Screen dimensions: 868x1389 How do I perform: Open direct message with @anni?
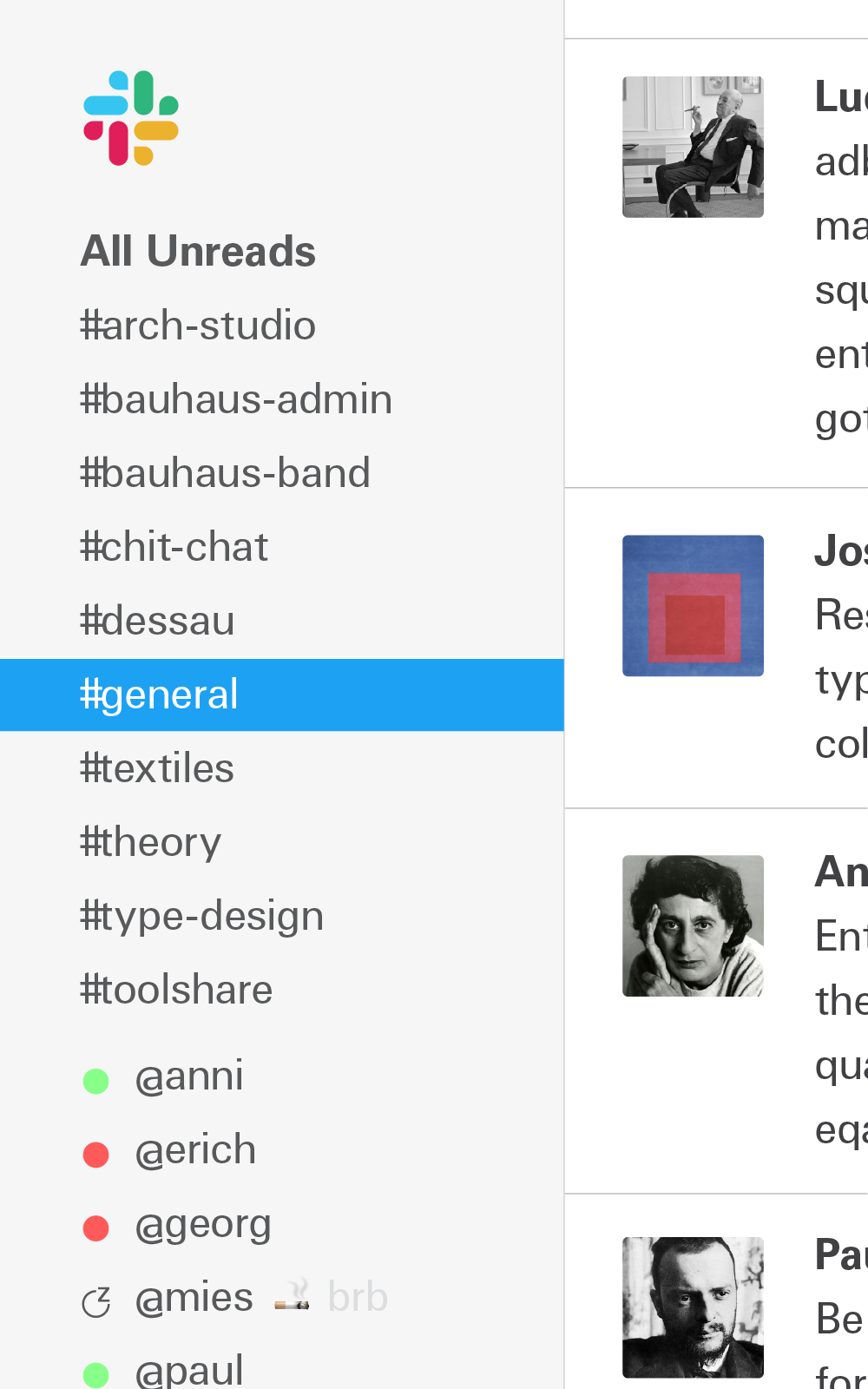coord(189,1076)
